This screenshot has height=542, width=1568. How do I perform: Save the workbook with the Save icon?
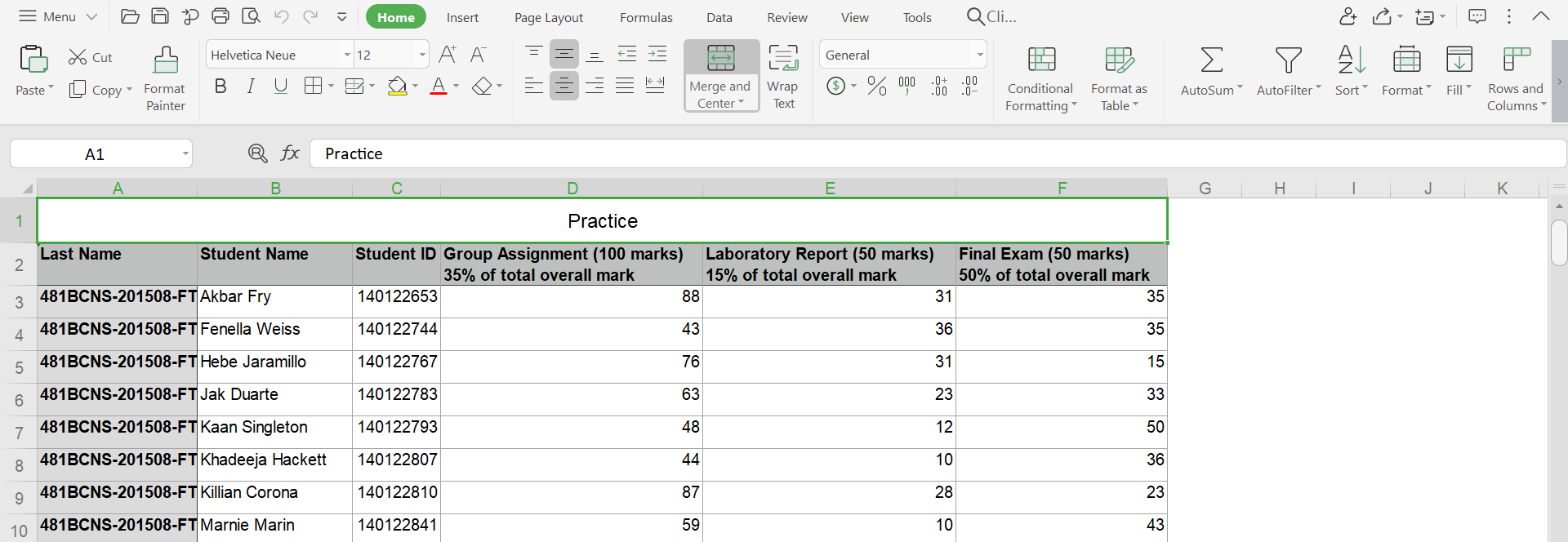[160, 16]
